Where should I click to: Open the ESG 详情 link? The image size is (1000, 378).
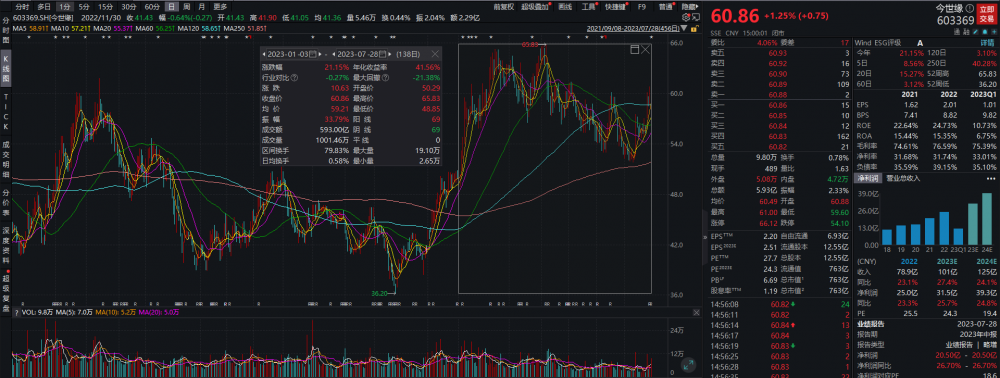pos(987,43)
